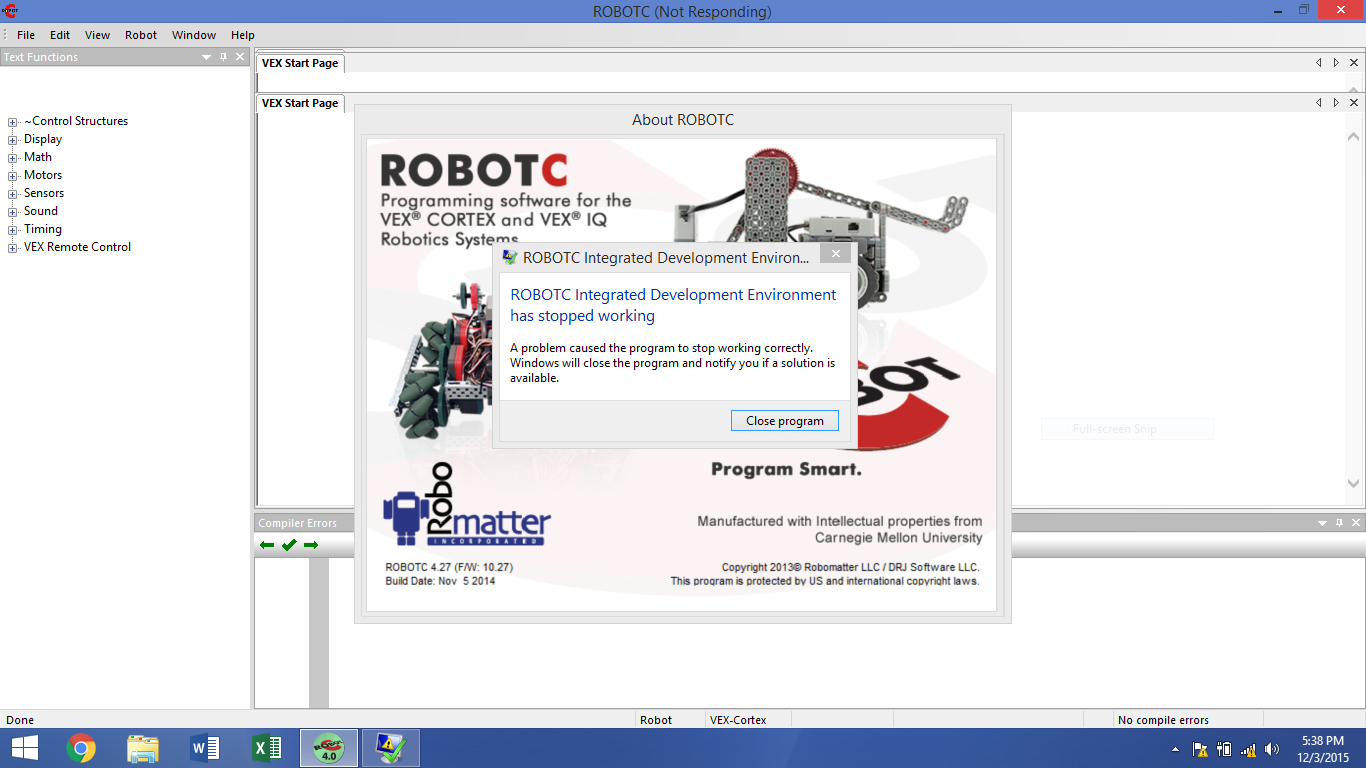The height and width of the screenshot is (768, 1366).
Task: Expand the Sound tree node
Action: point(13,212)
